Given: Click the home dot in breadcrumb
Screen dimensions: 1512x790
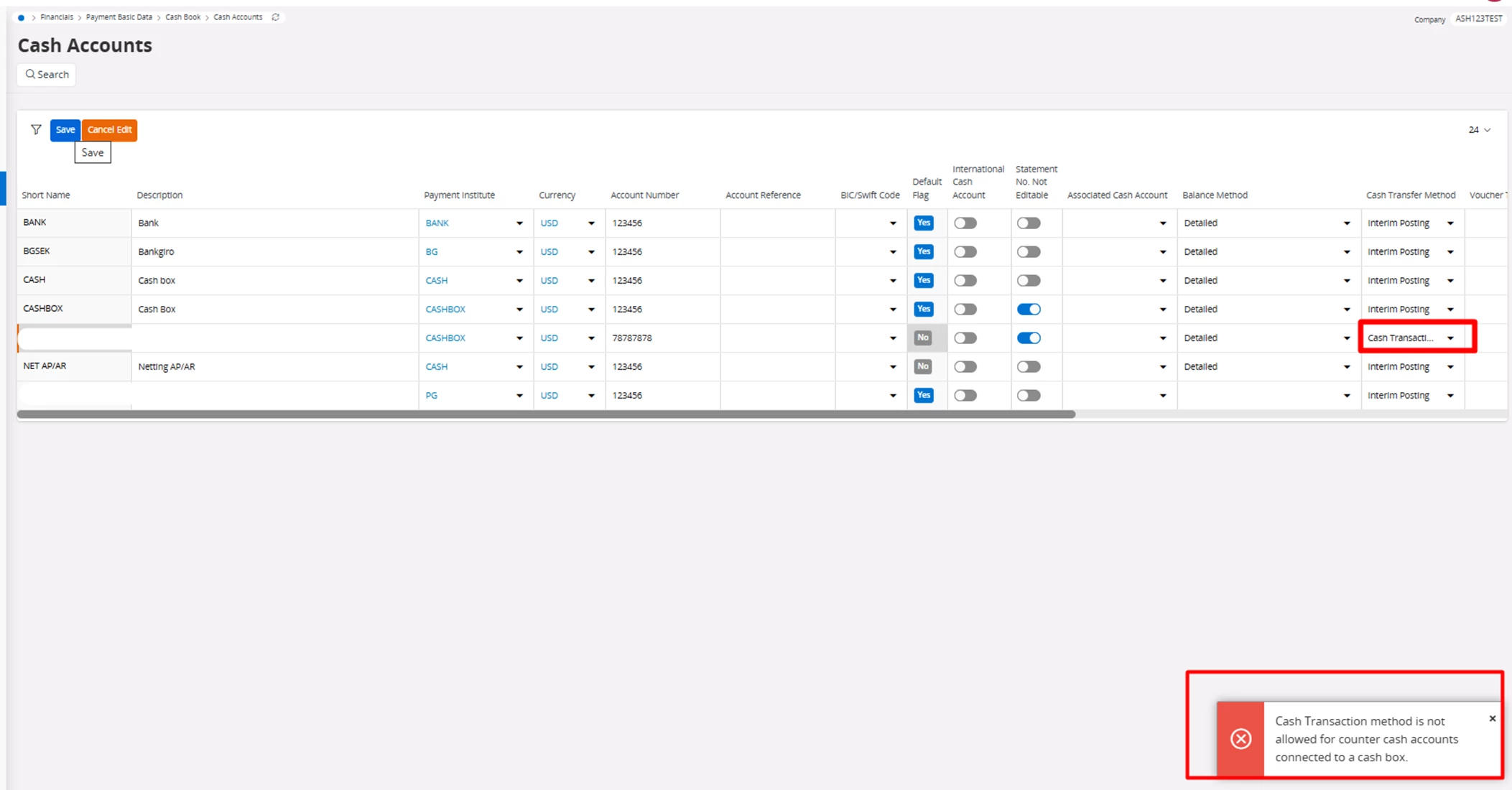Looking at the screenshot, I should tap(21, 18).
